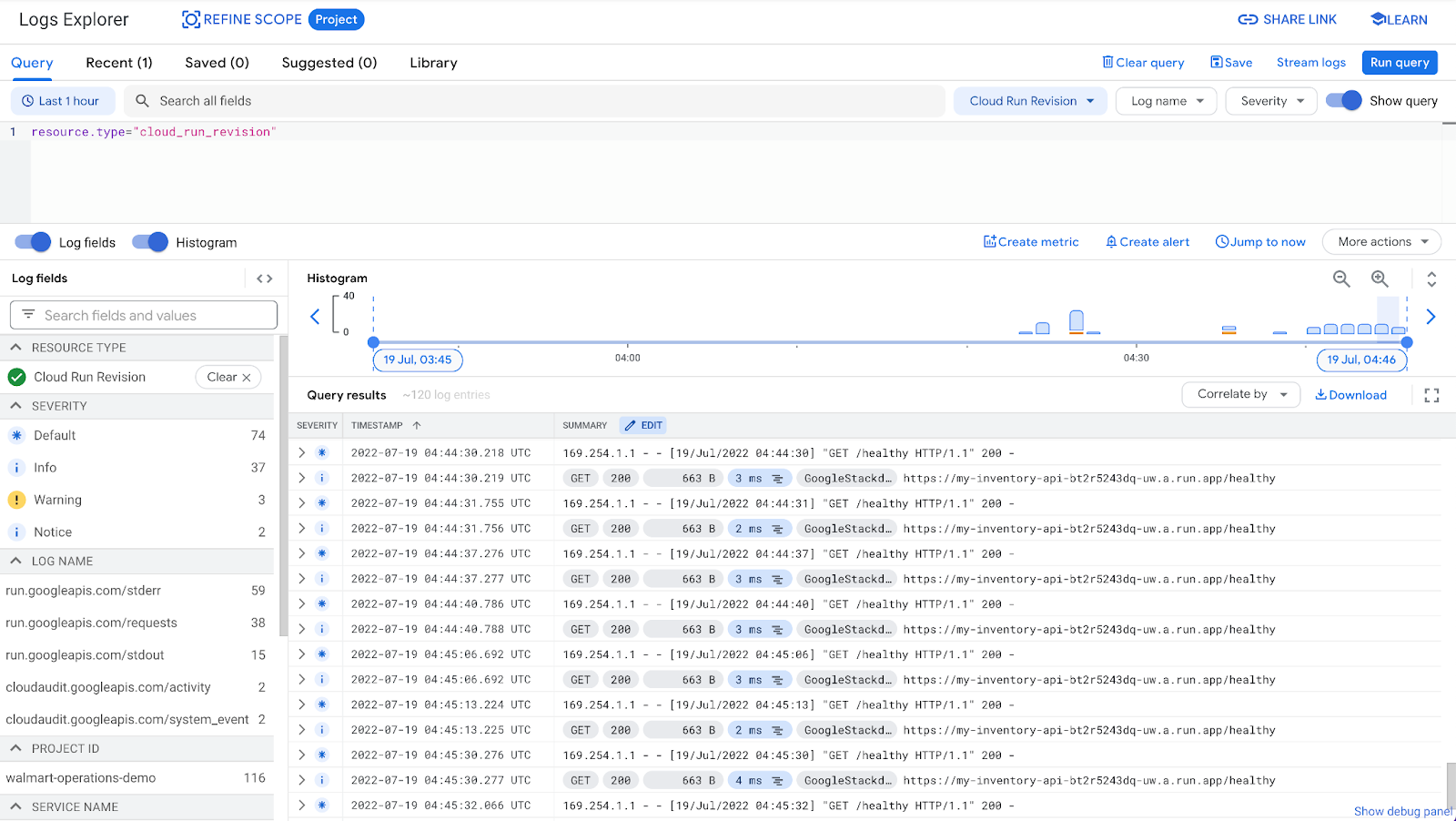Click the Create metric chart icon
The width and height of the screenshot is (1456, 821).
[989, 241]
